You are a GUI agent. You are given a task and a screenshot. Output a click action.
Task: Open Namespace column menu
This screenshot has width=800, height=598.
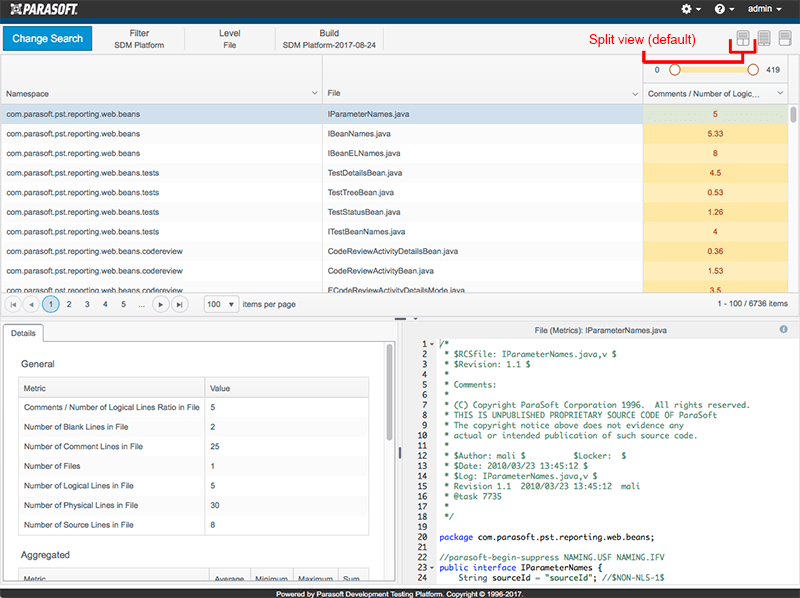coord(314,93)
